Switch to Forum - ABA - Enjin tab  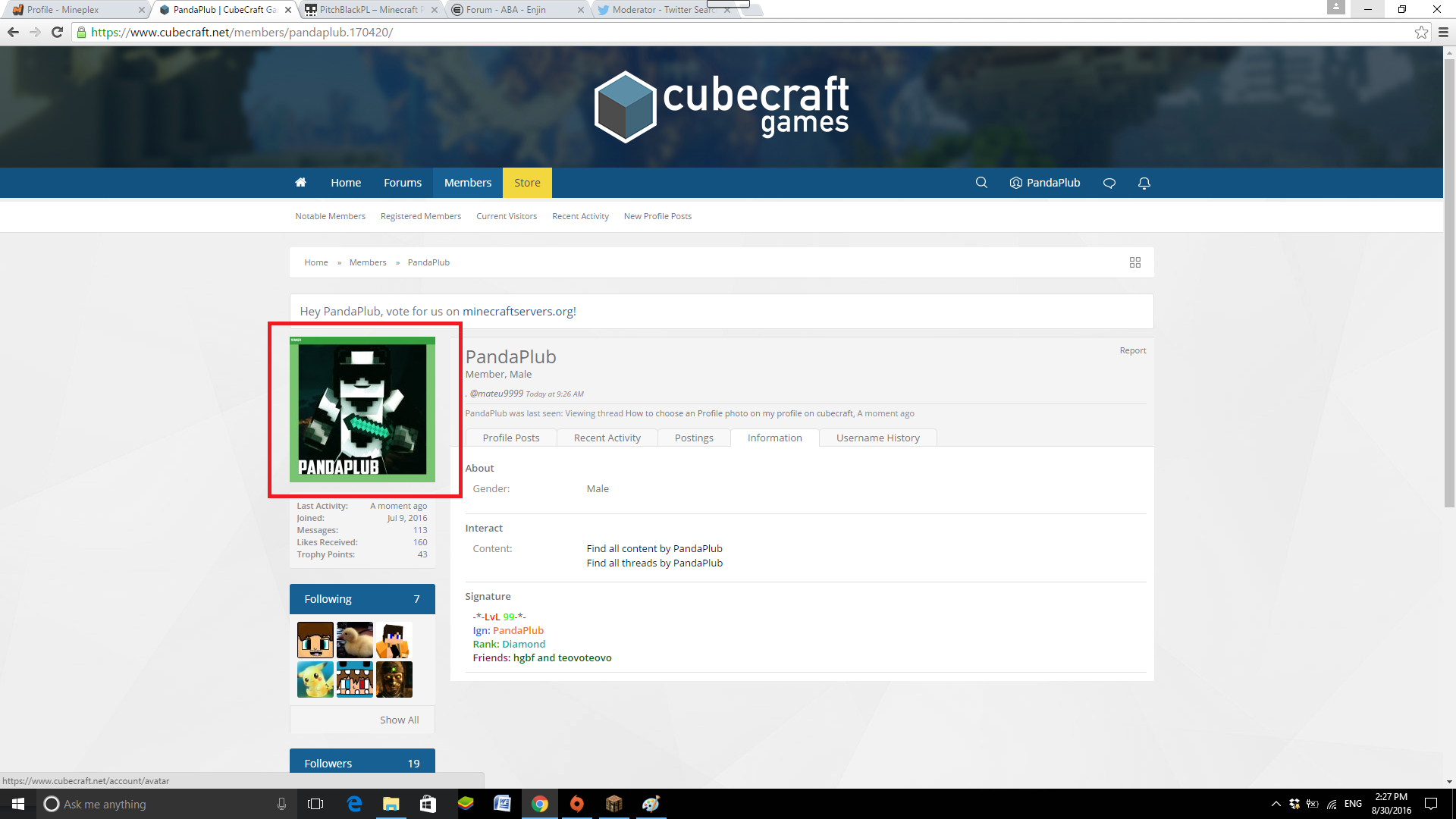516,10
